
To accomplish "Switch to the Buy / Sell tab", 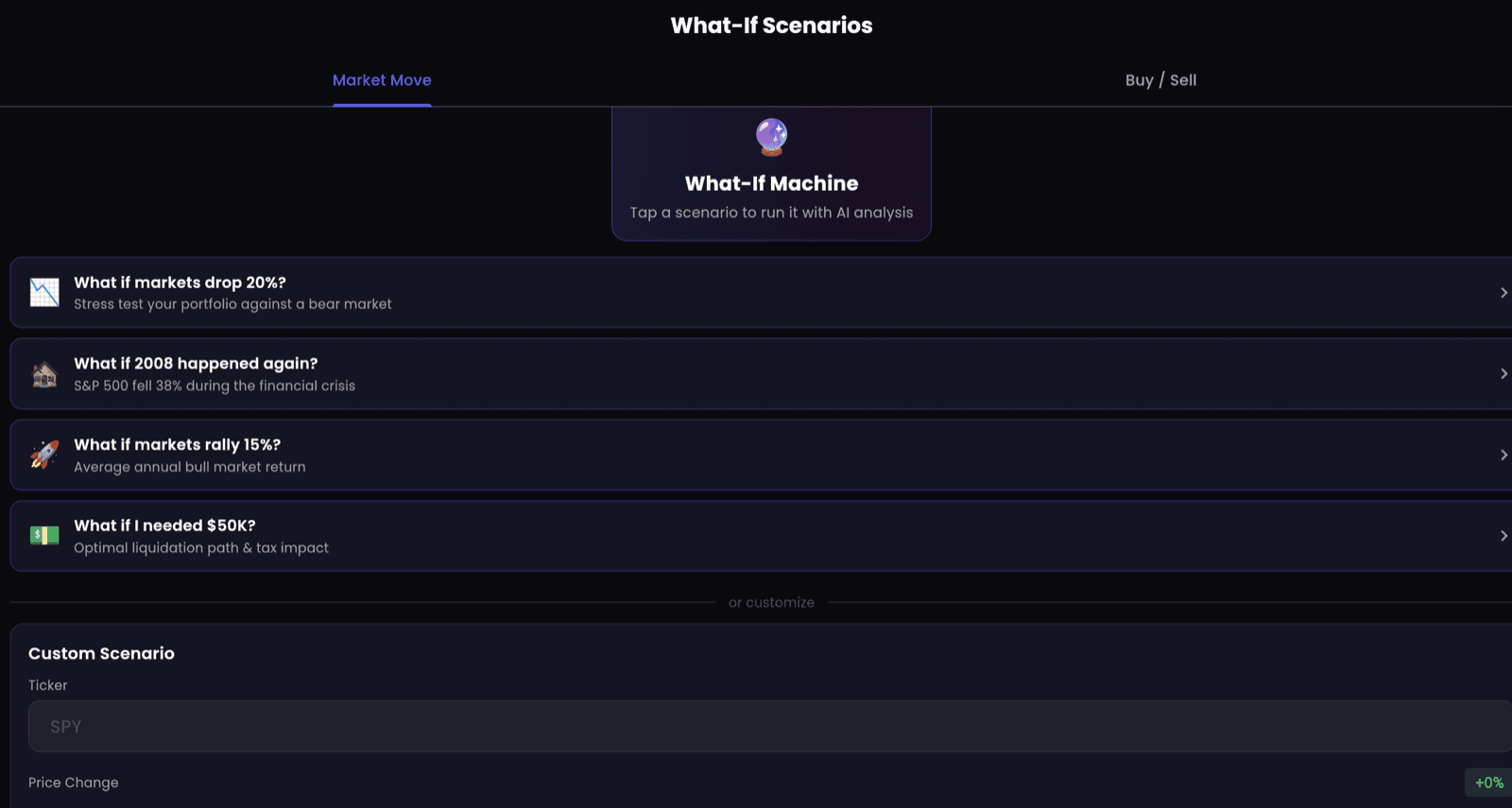I will tap(1160, 80).
